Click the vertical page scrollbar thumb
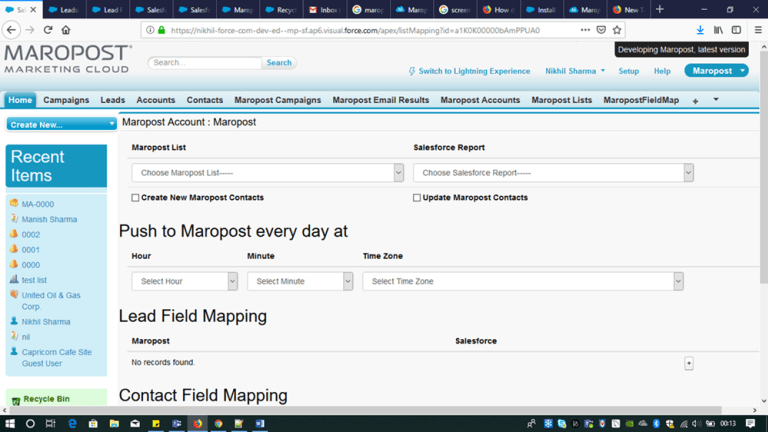 [x=764, y=167]
